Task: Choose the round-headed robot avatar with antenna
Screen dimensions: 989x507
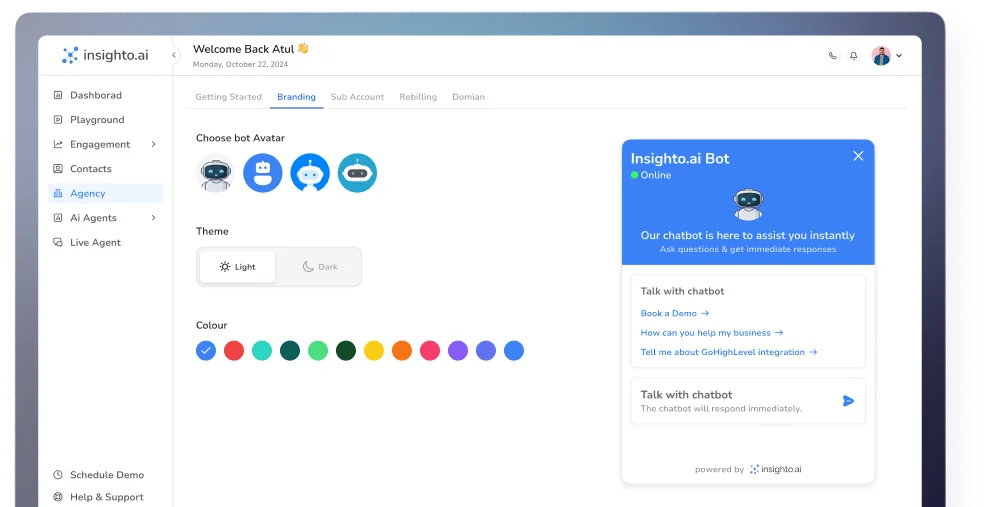Action: click(310, 173)
